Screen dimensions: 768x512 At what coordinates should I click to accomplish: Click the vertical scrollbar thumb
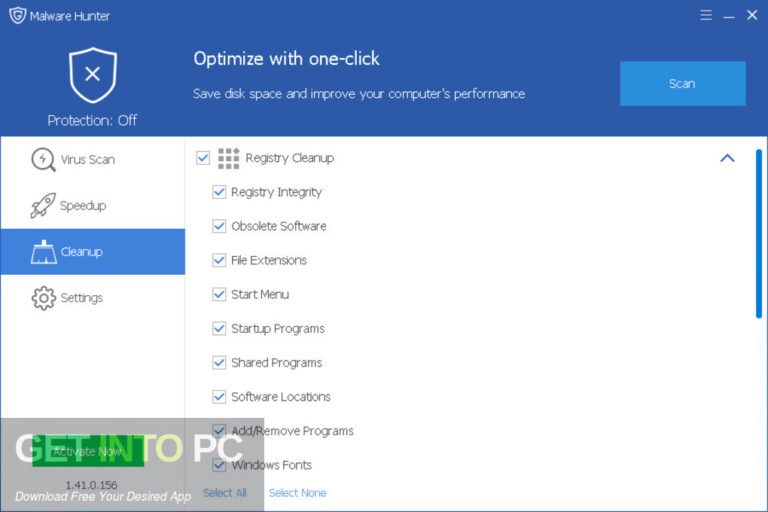tap(759, 234)
